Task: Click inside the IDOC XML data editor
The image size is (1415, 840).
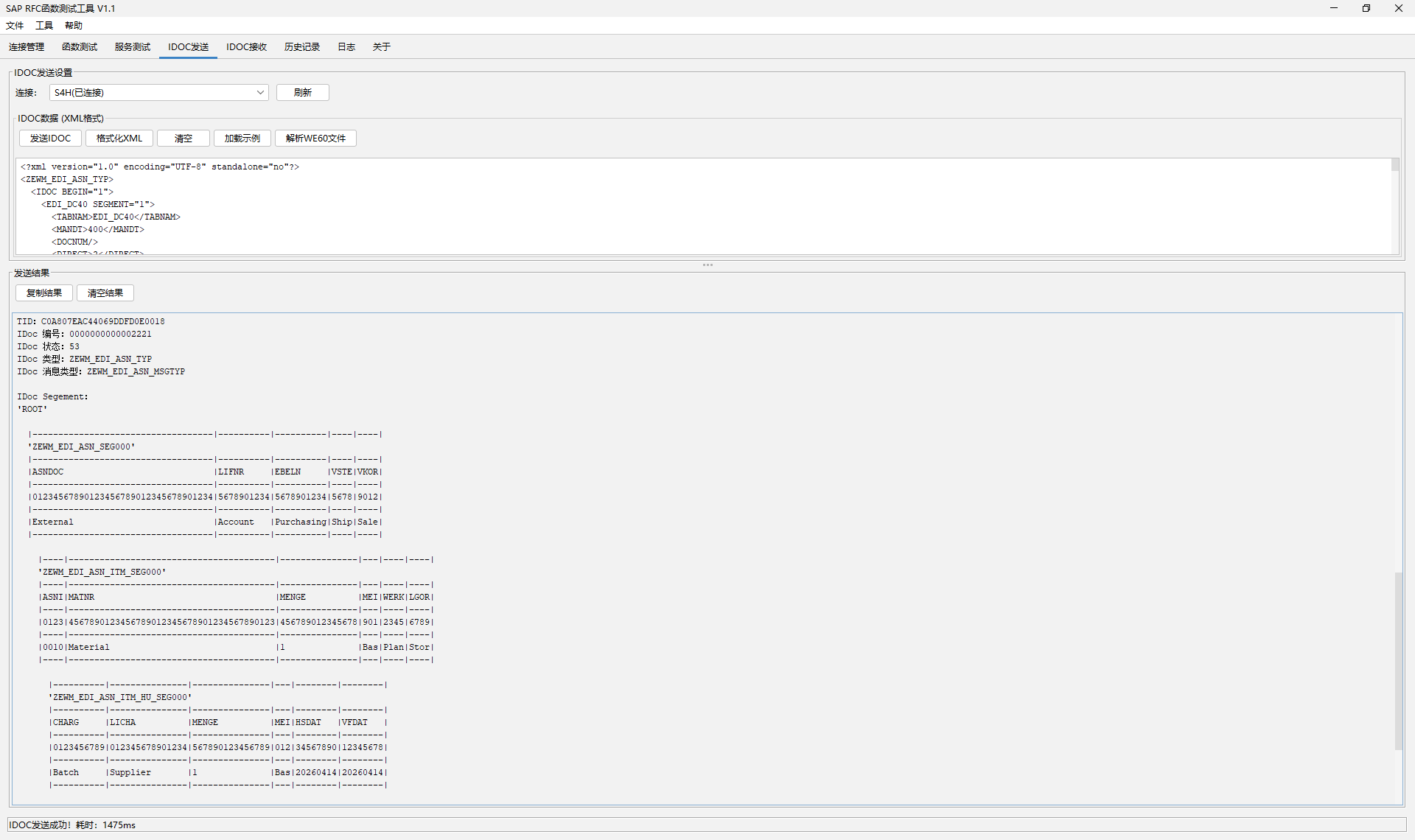Action: pos(663,206)
